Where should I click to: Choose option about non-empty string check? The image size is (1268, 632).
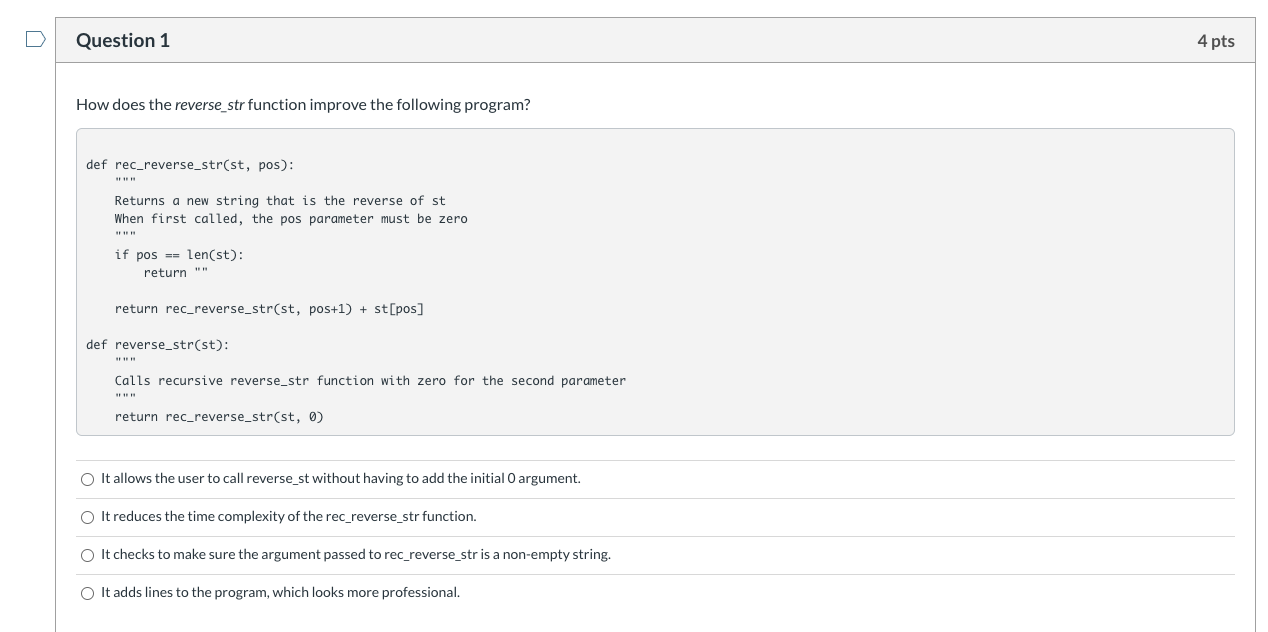(88, 555)
